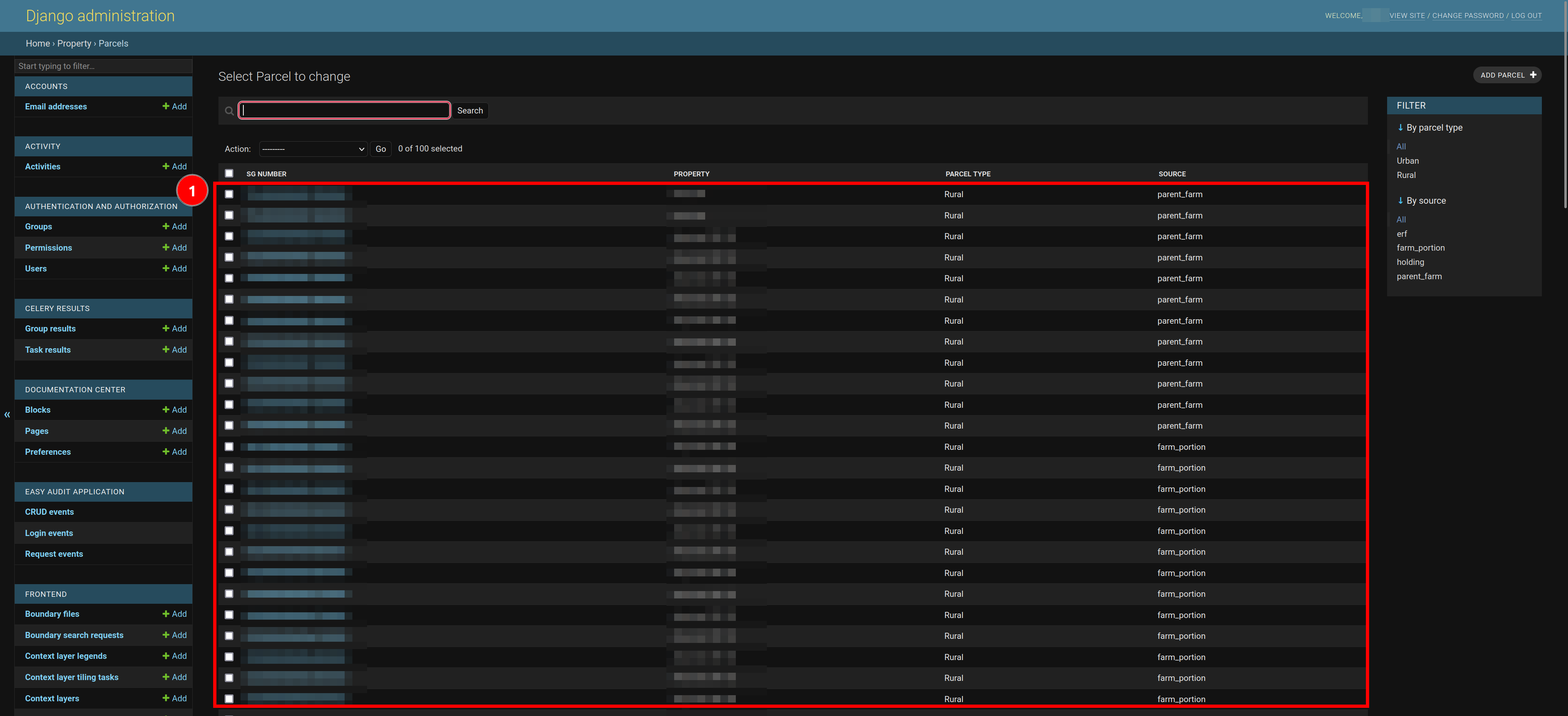Click Add beside Boundary files
The image size is (1568, 716).
tap(174, 614)
